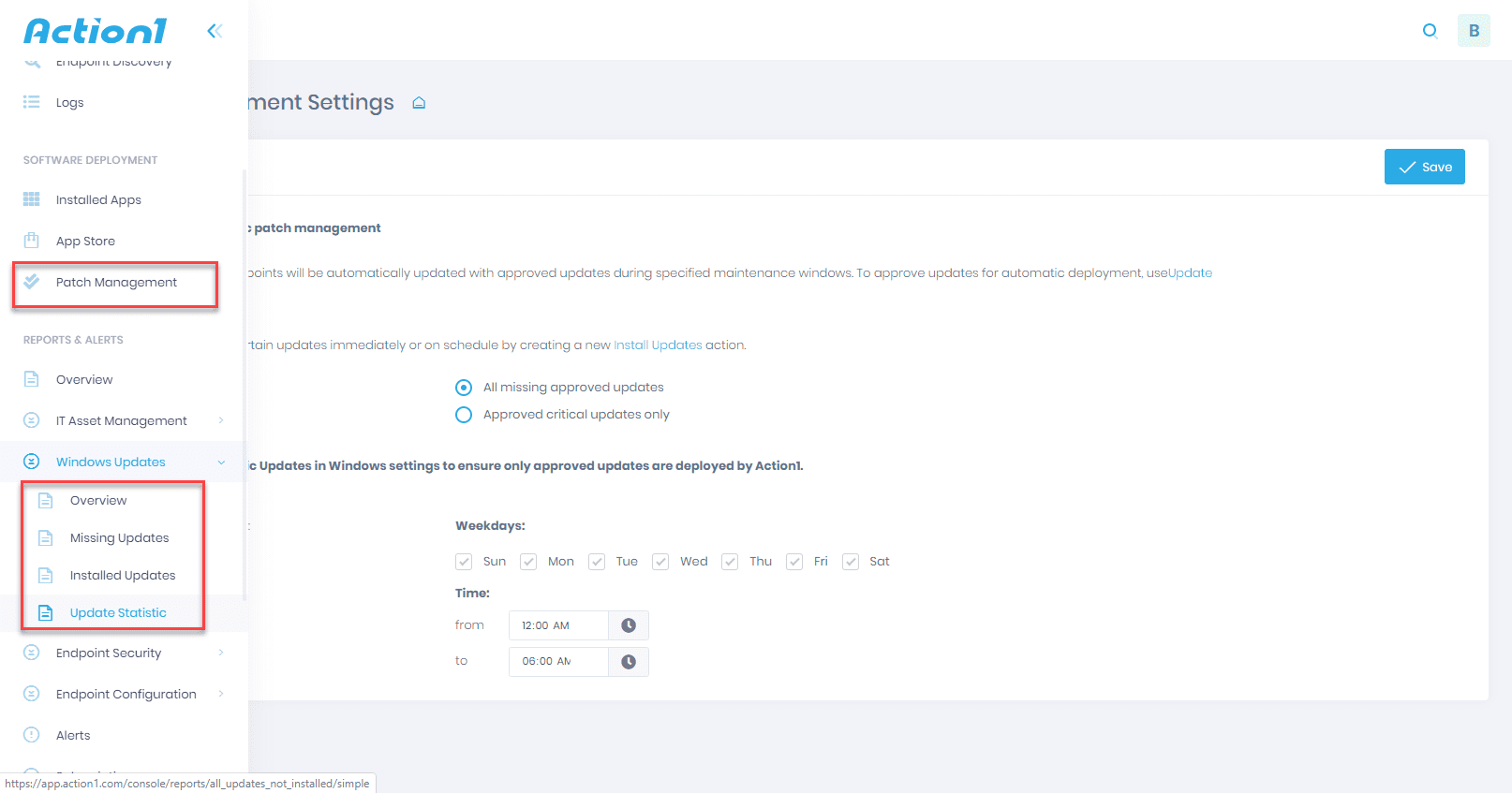The height and width of the screenshot is (793, 1512).
Task: Click the Missing Updates document icon
Action: coord(45,537)
